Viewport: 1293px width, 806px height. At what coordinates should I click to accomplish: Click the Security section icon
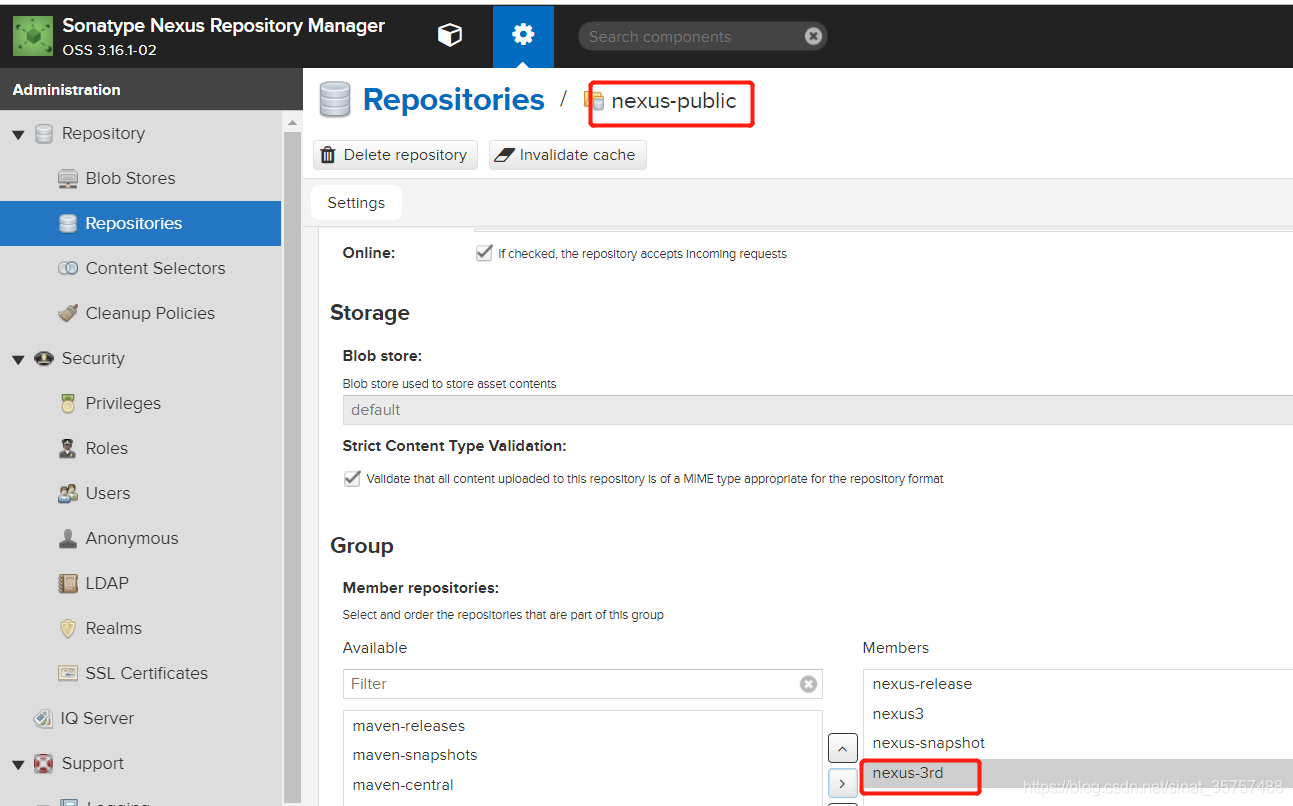pos(44,358)
